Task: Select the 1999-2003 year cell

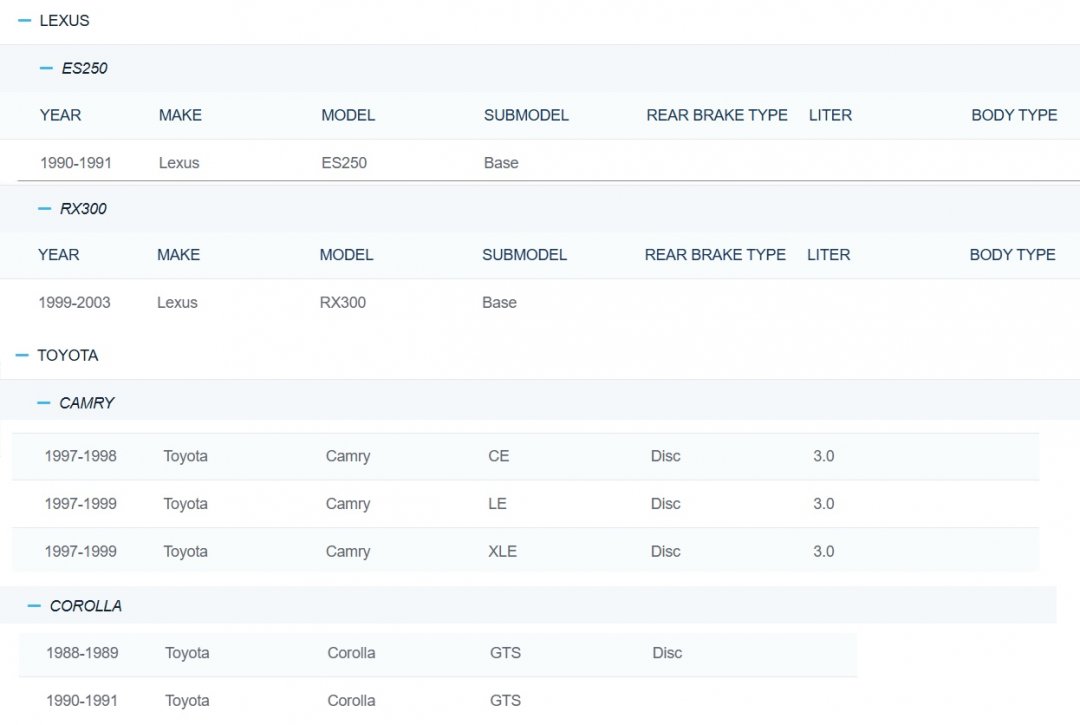Action: pyautogui.click(x=74, y=303)
